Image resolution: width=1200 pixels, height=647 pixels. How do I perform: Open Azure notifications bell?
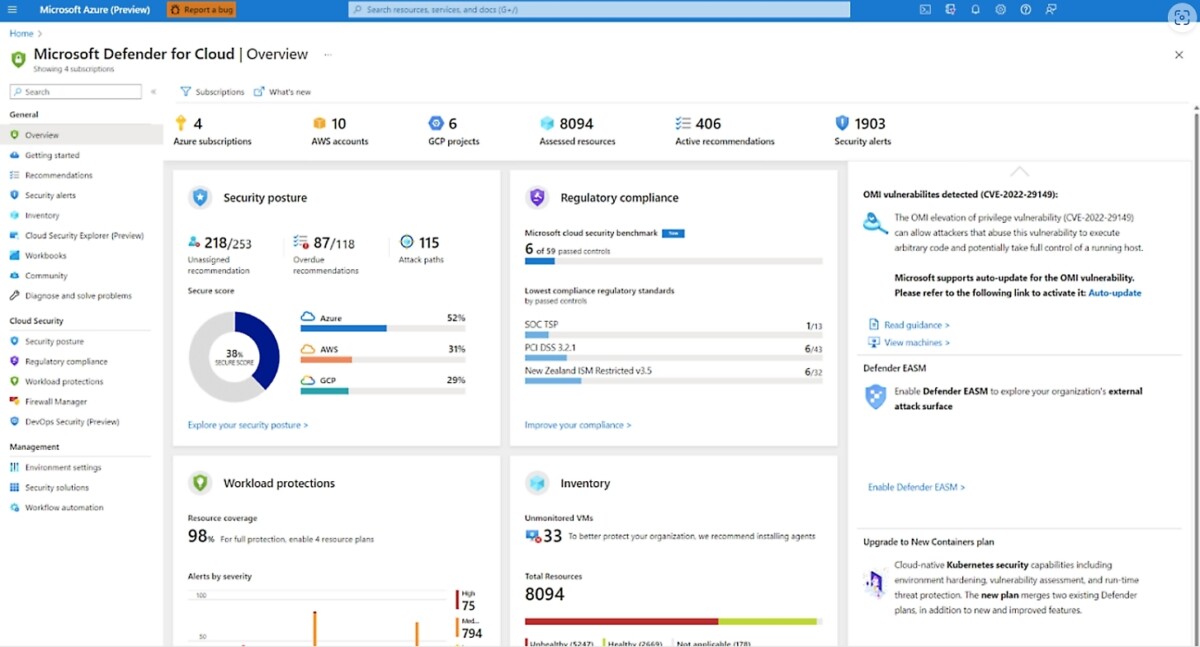coord(975,9)
